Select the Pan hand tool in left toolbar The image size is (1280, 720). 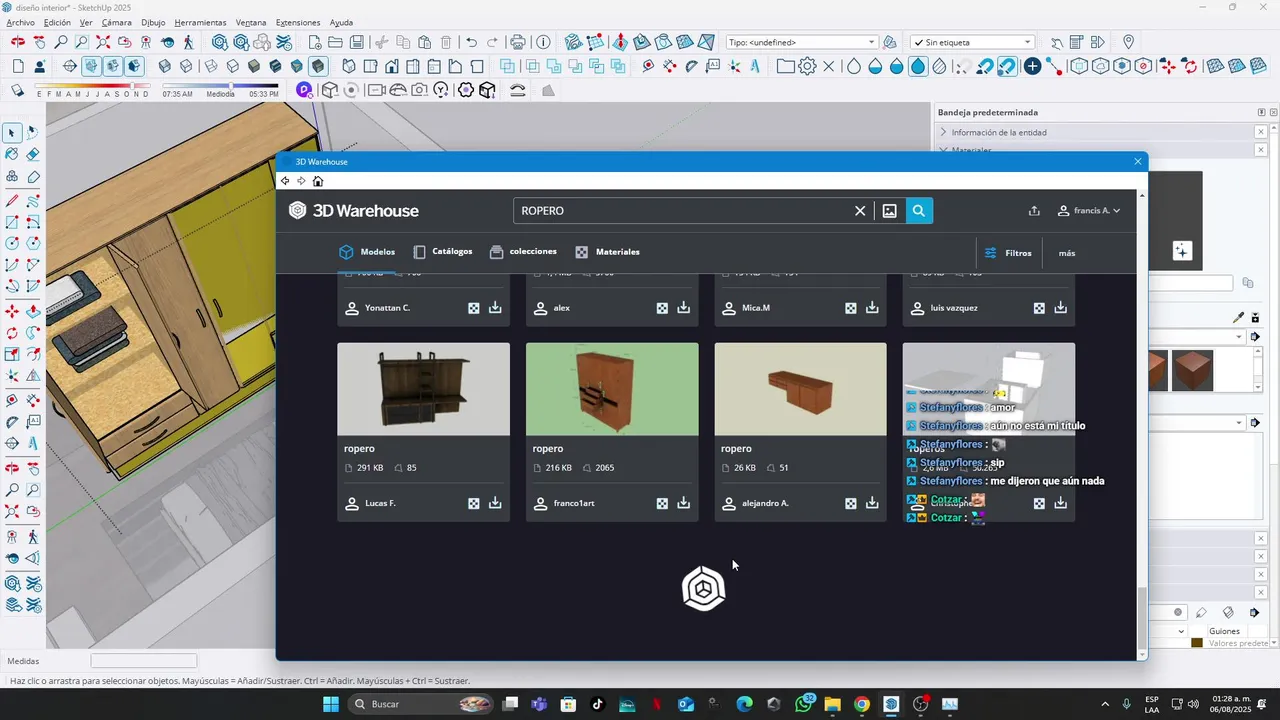33,467
